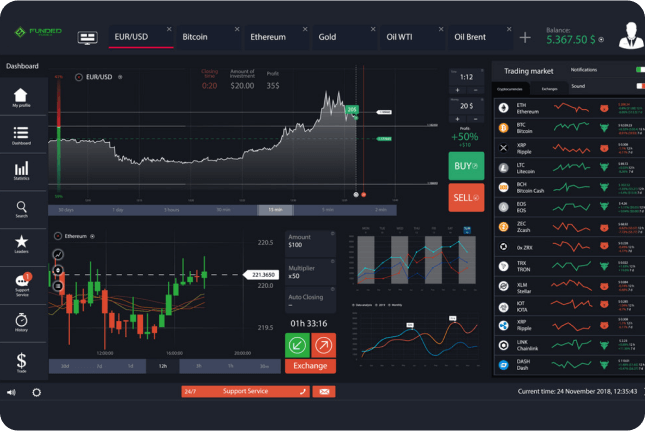Click the BTC Bitcoin coin icon

[503, 128]
